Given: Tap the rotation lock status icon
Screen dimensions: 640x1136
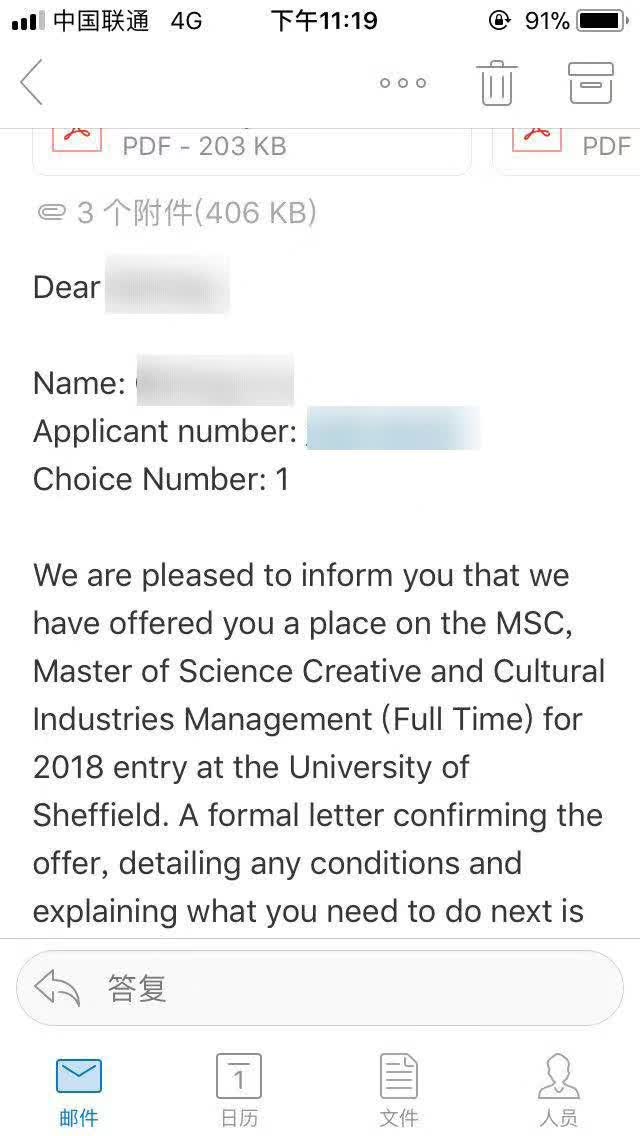Looking at the screenshot, I should tap(499, 20).
